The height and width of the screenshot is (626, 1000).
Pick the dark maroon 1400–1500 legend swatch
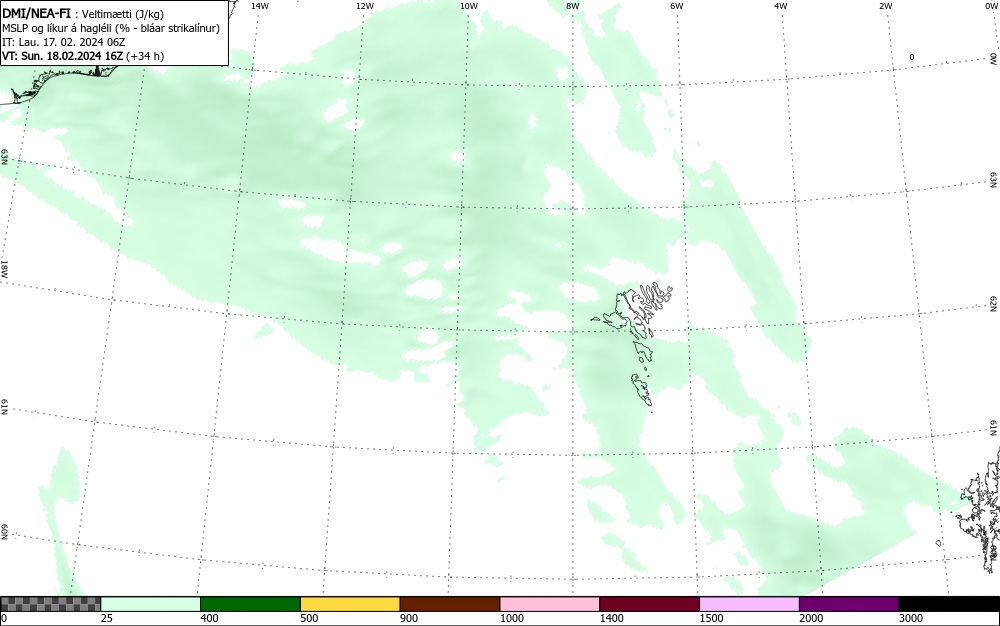point(649,604)
